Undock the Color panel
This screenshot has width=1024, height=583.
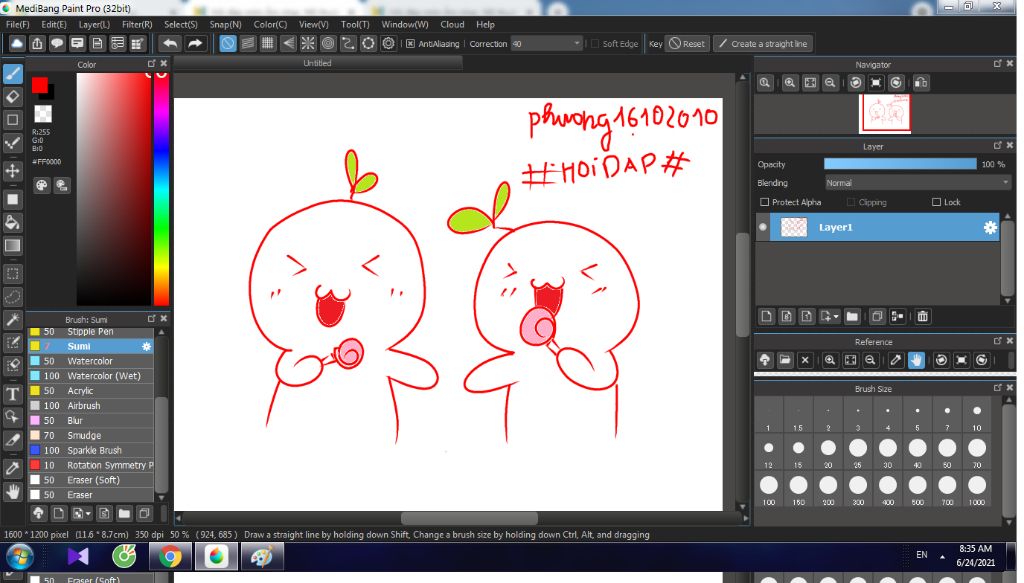click(x=152, y=63)
